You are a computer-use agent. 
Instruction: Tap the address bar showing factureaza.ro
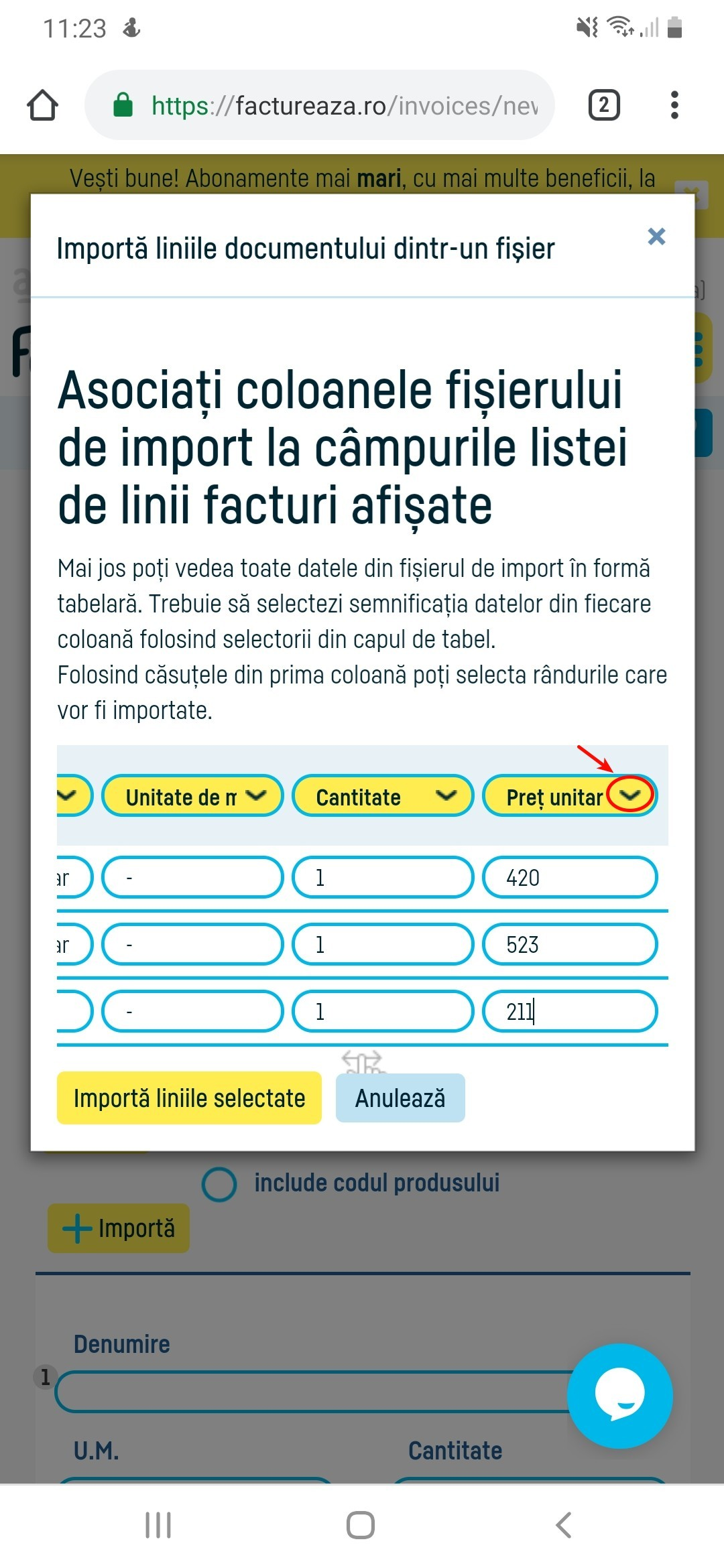point(335,105)
